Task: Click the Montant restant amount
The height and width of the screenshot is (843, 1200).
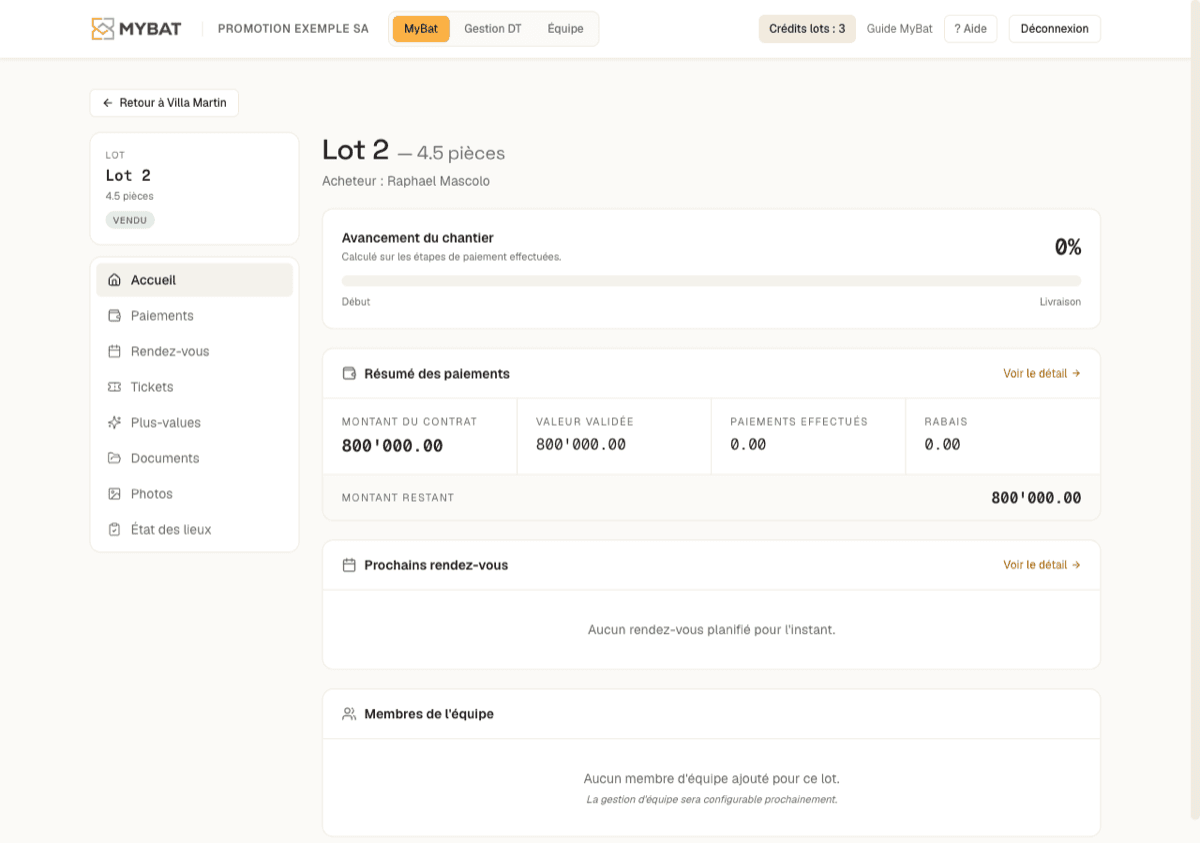Action: click(1036, 498)
